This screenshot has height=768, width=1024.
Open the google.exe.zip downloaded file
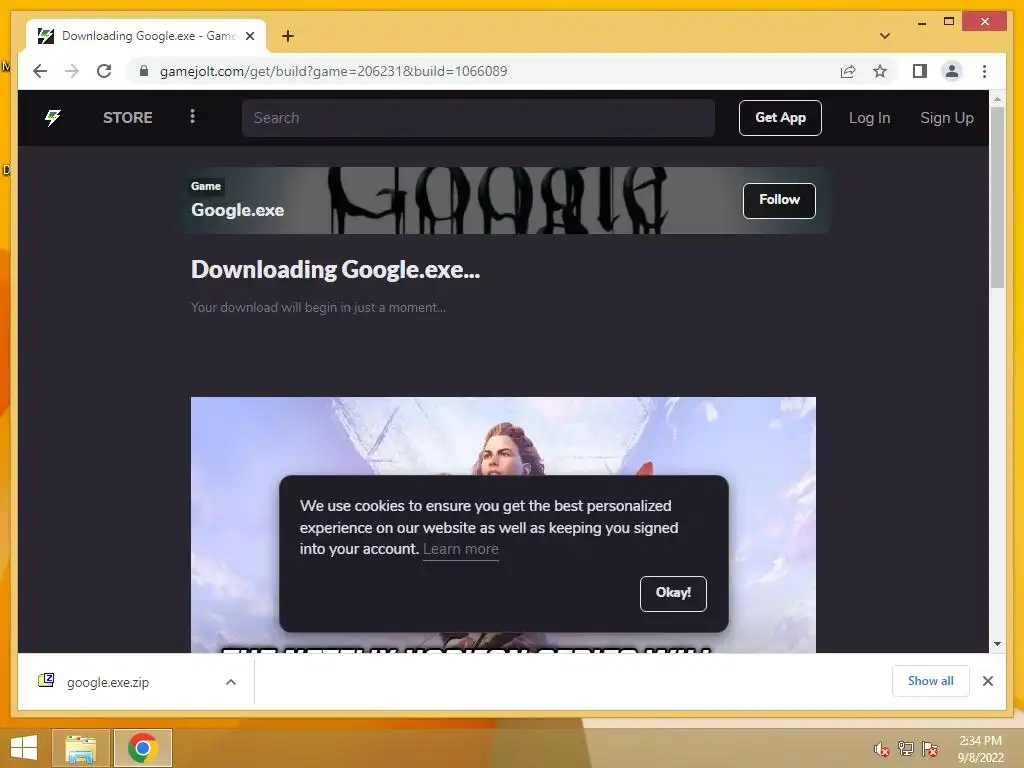point(108,682)
